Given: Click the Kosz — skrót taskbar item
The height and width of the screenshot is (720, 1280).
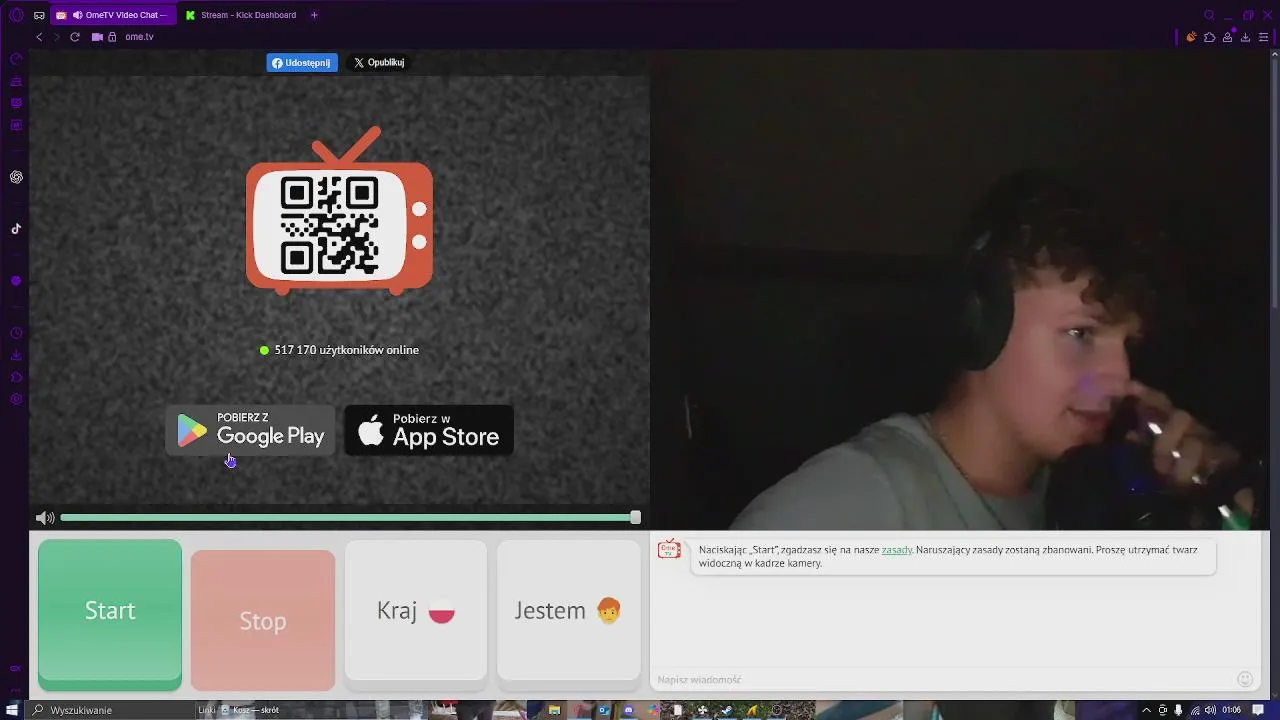Looking at the screenshot, I should click(x=250, y=710).
